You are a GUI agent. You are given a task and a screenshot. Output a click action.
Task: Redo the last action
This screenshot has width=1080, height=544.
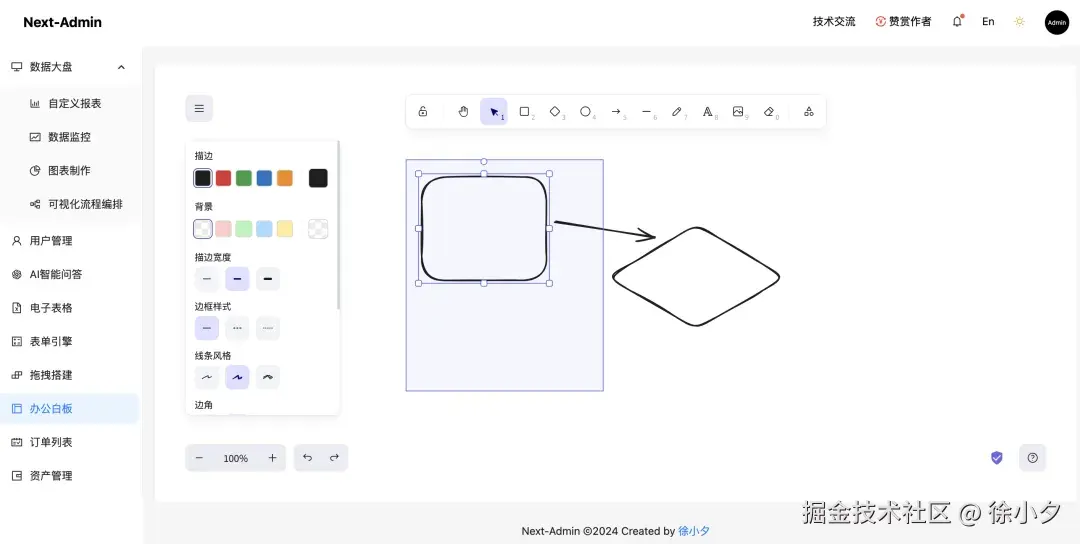(x=334, y=458)
